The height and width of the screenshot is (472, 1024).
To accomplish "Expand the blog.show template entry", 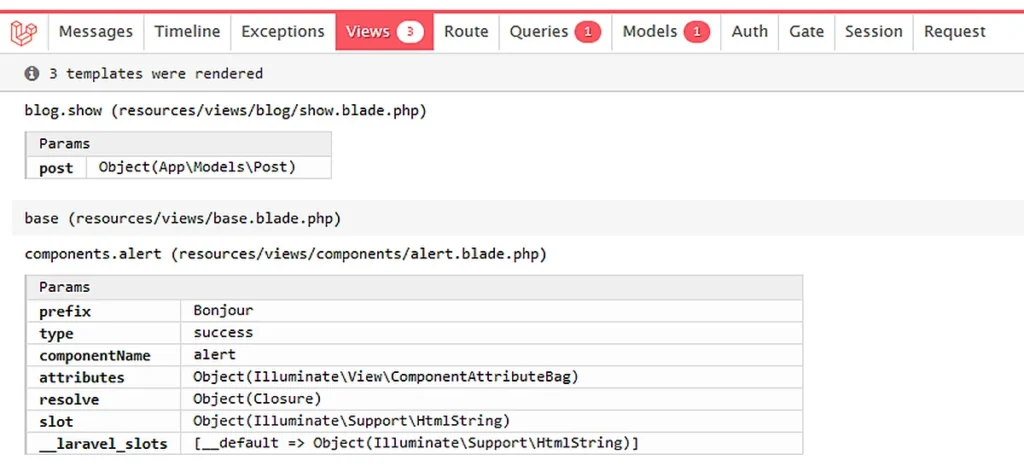I will click(x=225, y=111).
